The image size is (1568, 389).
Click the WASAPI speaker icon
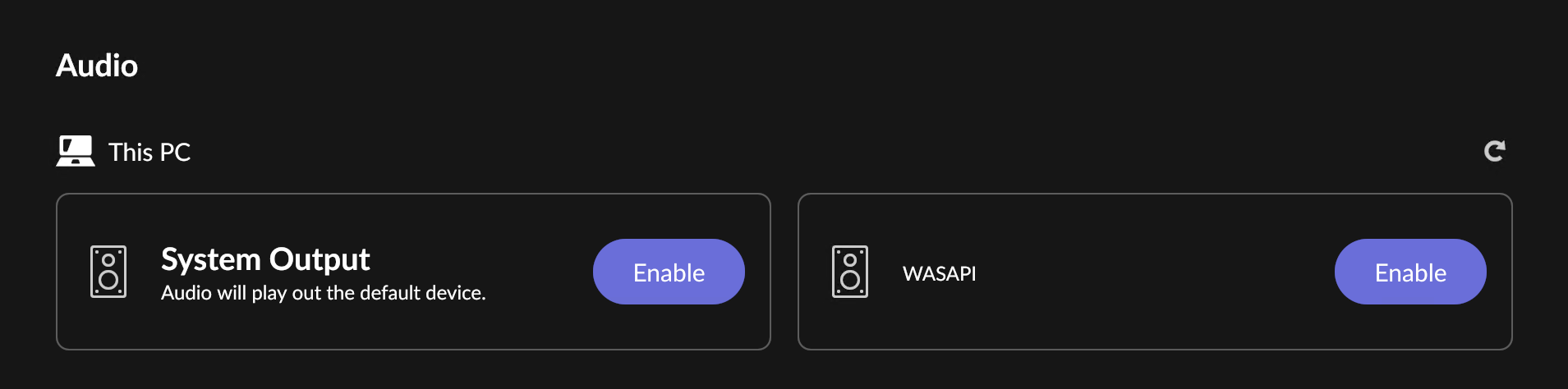click(x=850, y=272)
